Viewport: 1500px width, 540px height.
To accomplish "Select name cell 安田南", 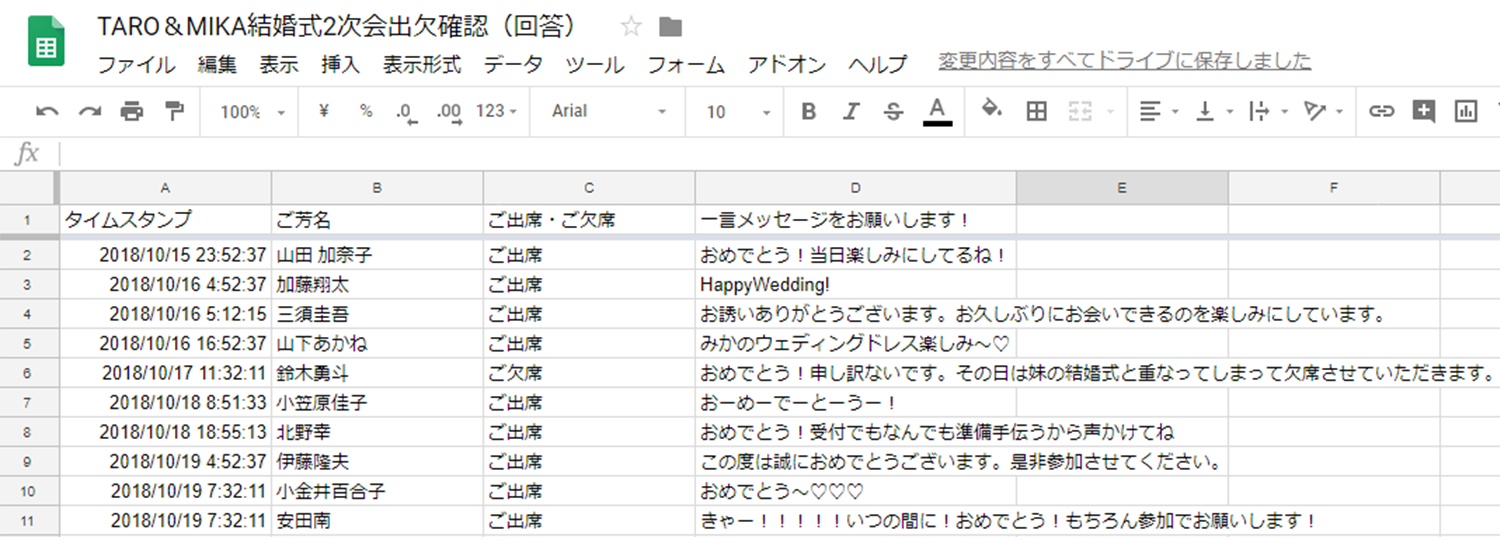I will [x=377, y=520].
